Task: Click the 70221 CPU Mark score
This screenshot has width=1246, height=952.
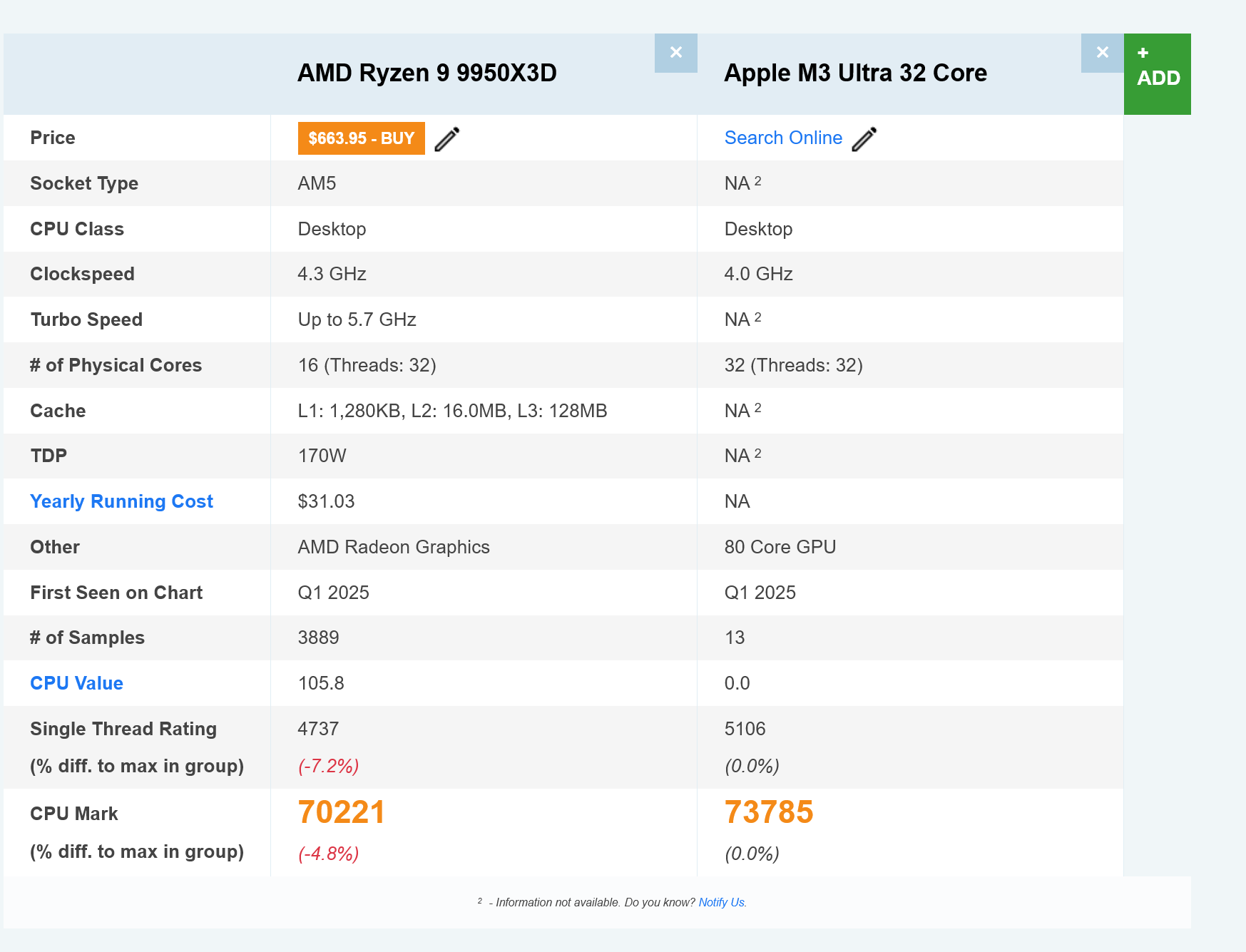Action: coord(341,812)
